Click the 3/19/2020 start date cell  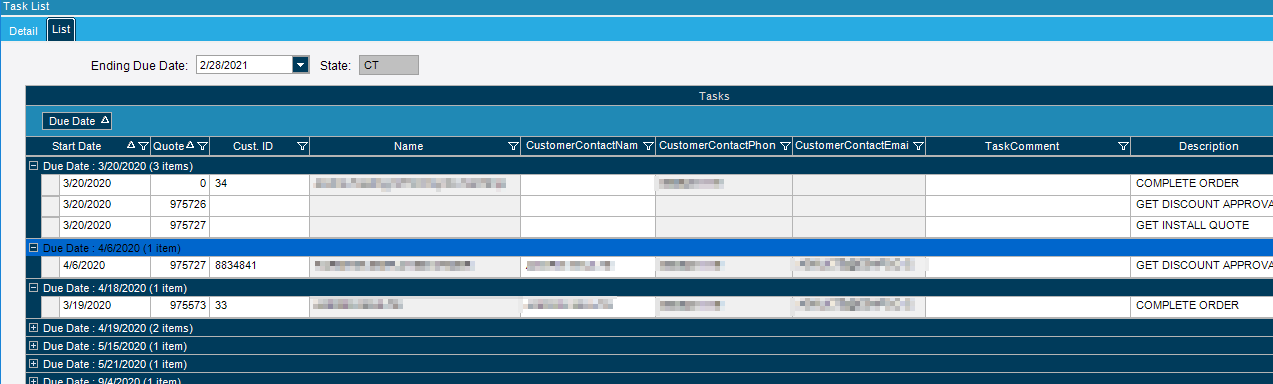pyautogui.click(x=106, y=306)
